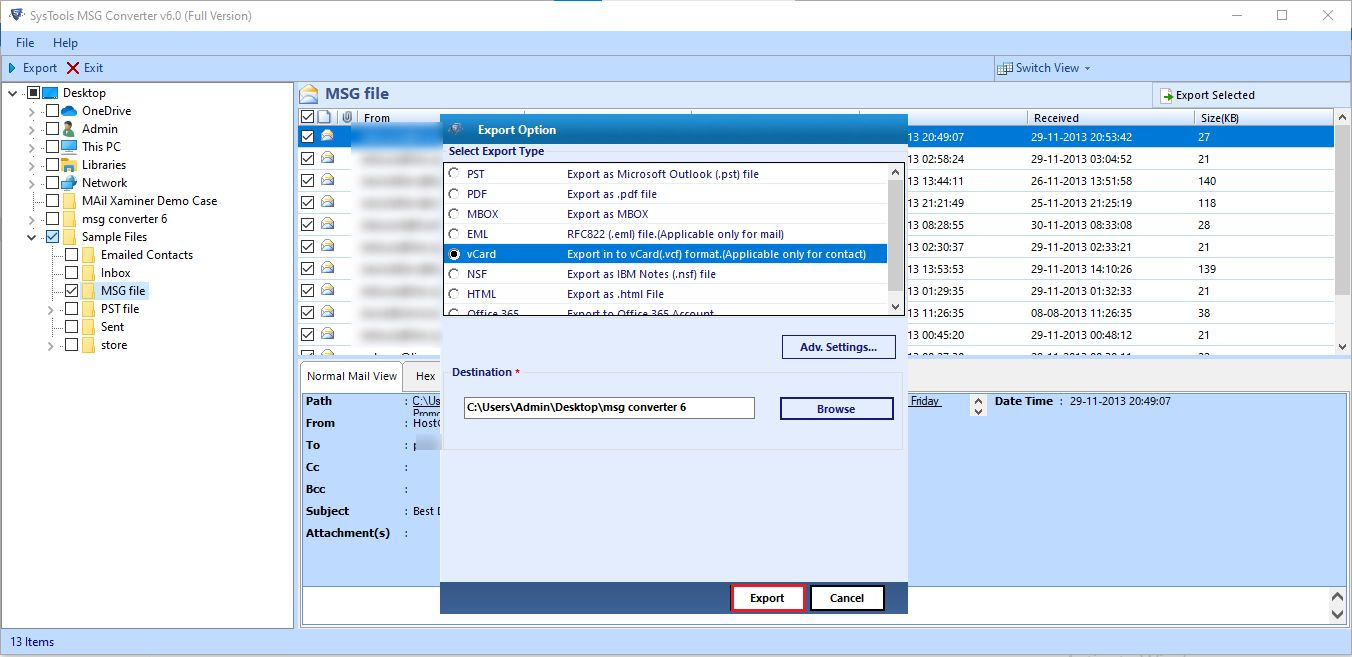This screenshot has width=1352, height=657.
Task: Select the PST export type radio button
Action: pos(455,174)
